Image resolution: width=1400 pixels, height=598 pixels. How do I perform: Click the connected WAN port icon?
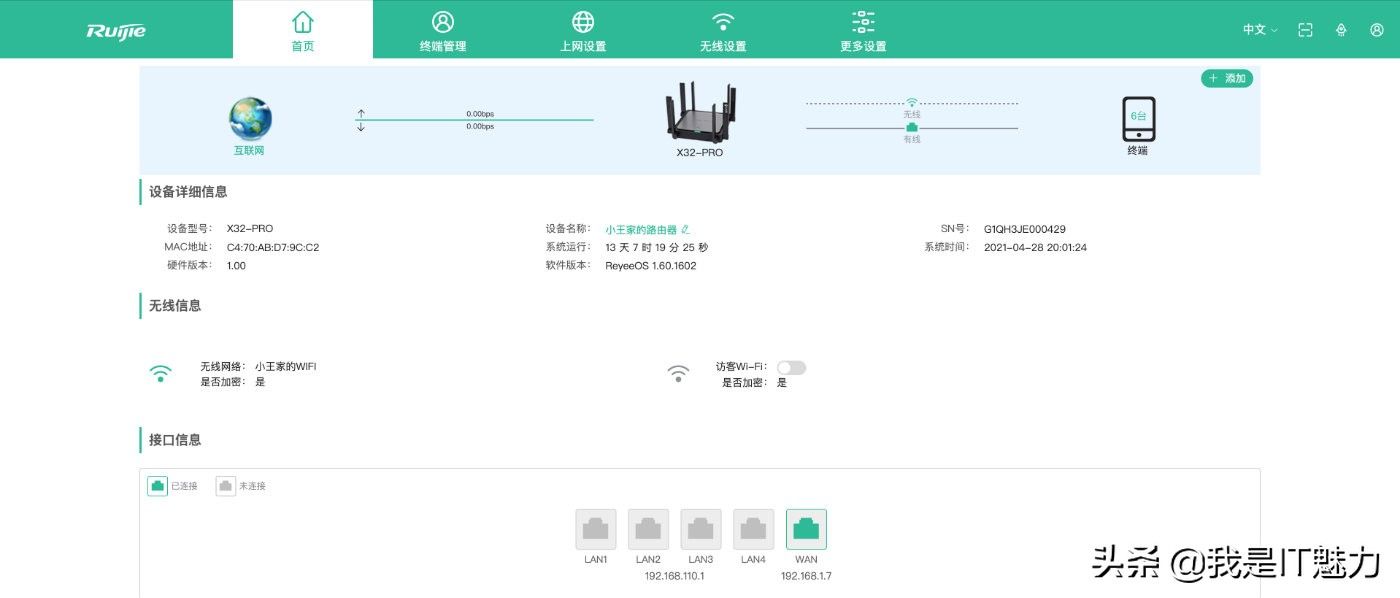pos(806,529)
